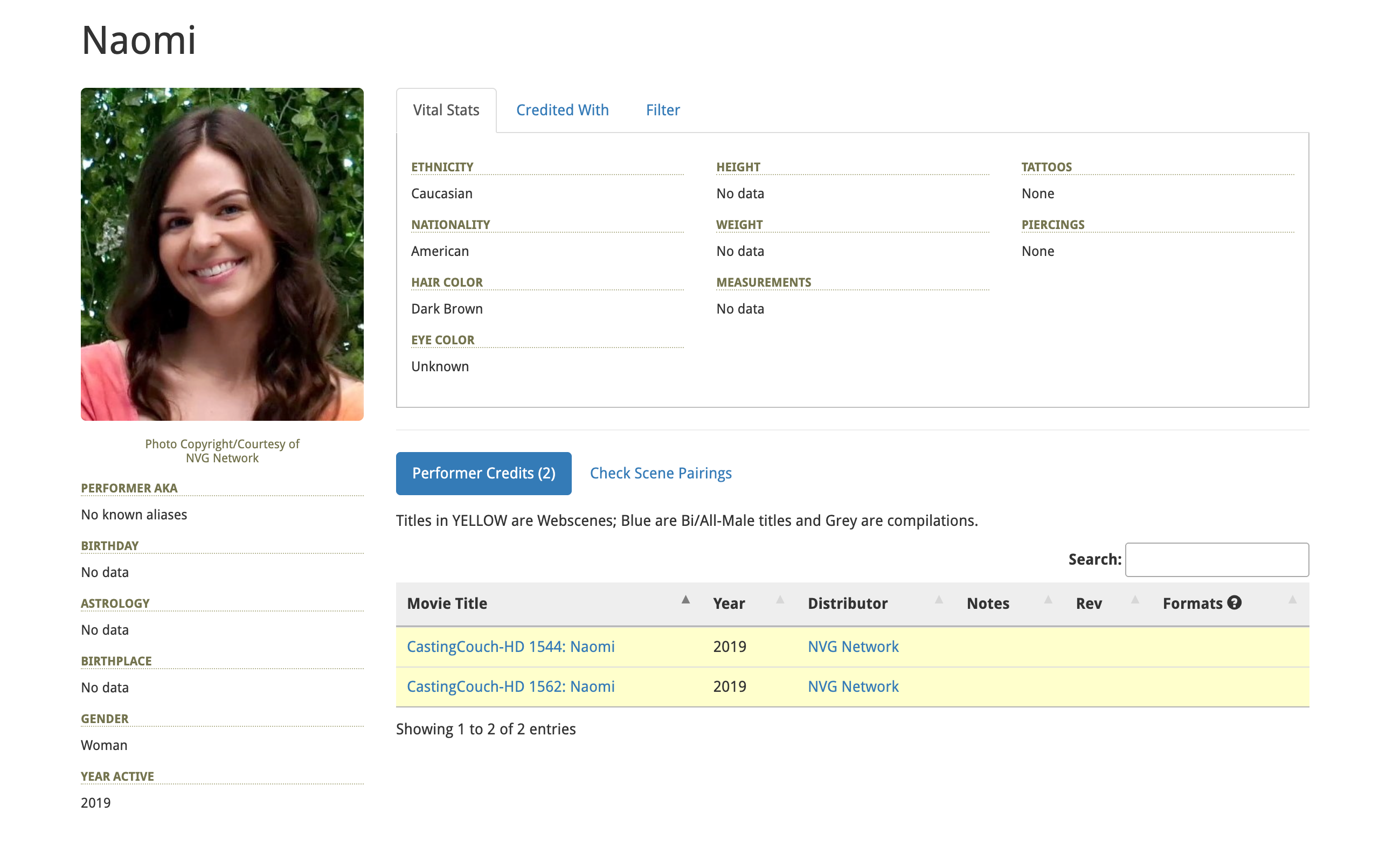The image size is (1400, 847).
Task: Click the Formats help question-mark icon
Action: pos(1233,603)
